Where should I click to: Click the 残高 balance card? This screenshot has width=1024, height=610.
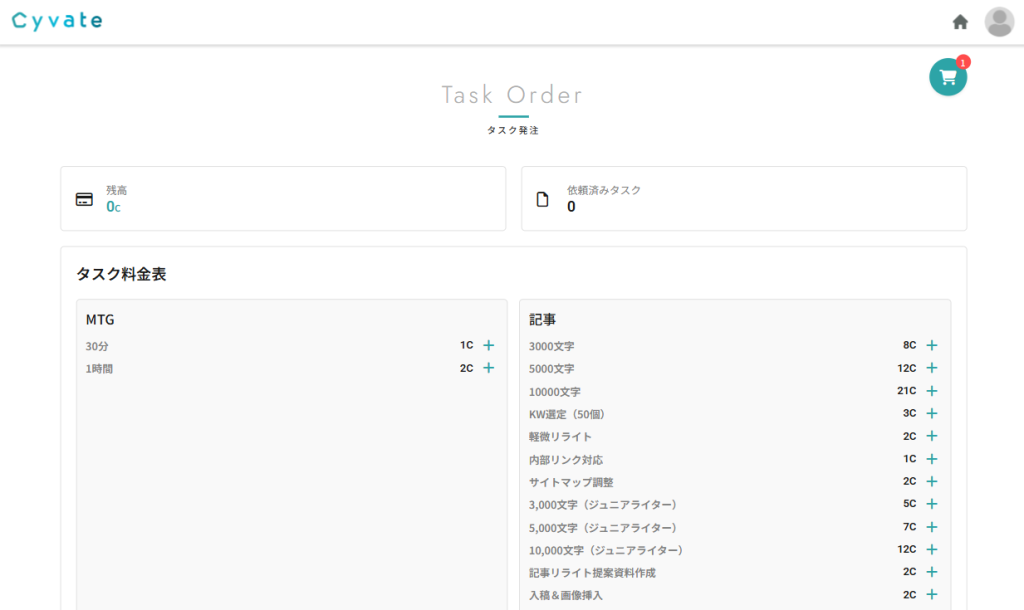[x=283, y=199]
